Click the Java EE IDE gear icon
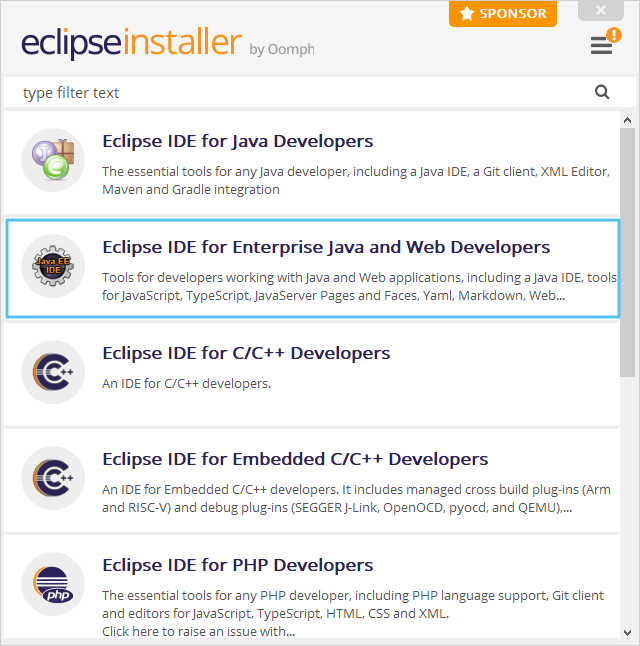Image resolution: width=640 pixels, height=646 pixels. [53, 266]
